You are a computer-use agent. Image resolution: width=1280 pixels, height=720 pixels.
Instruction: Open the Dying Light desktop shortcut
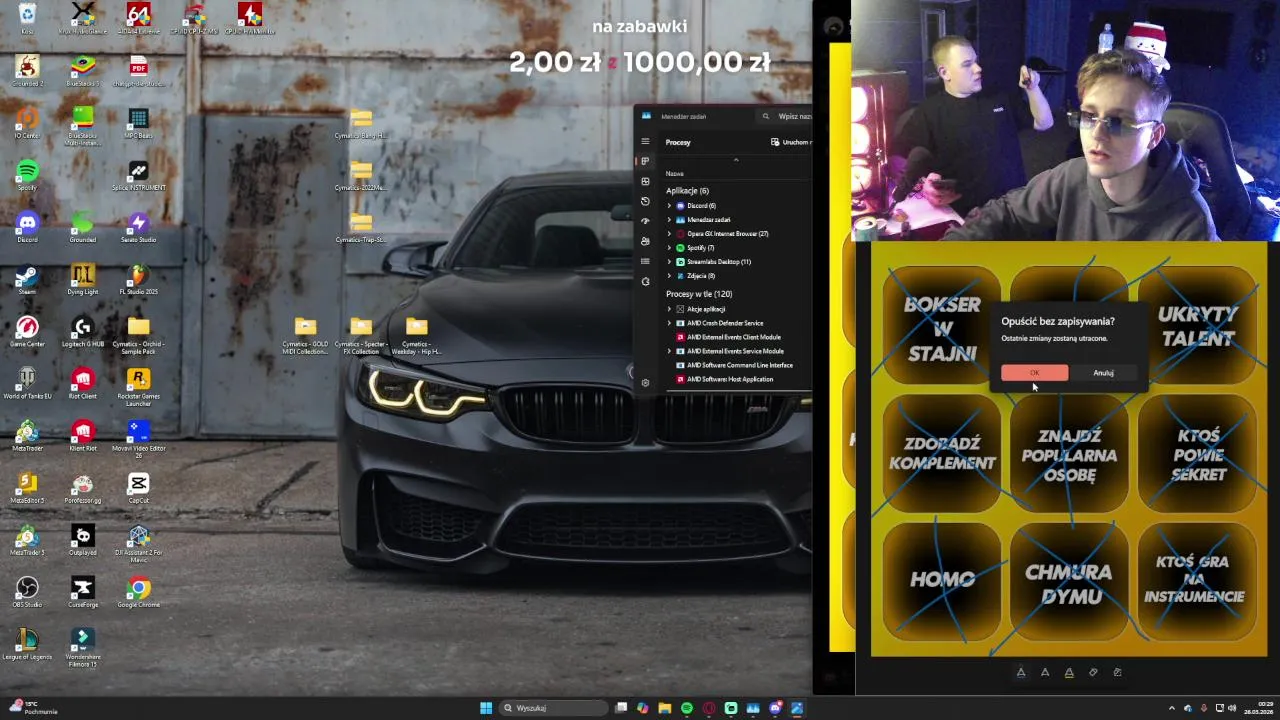[83, 278]
